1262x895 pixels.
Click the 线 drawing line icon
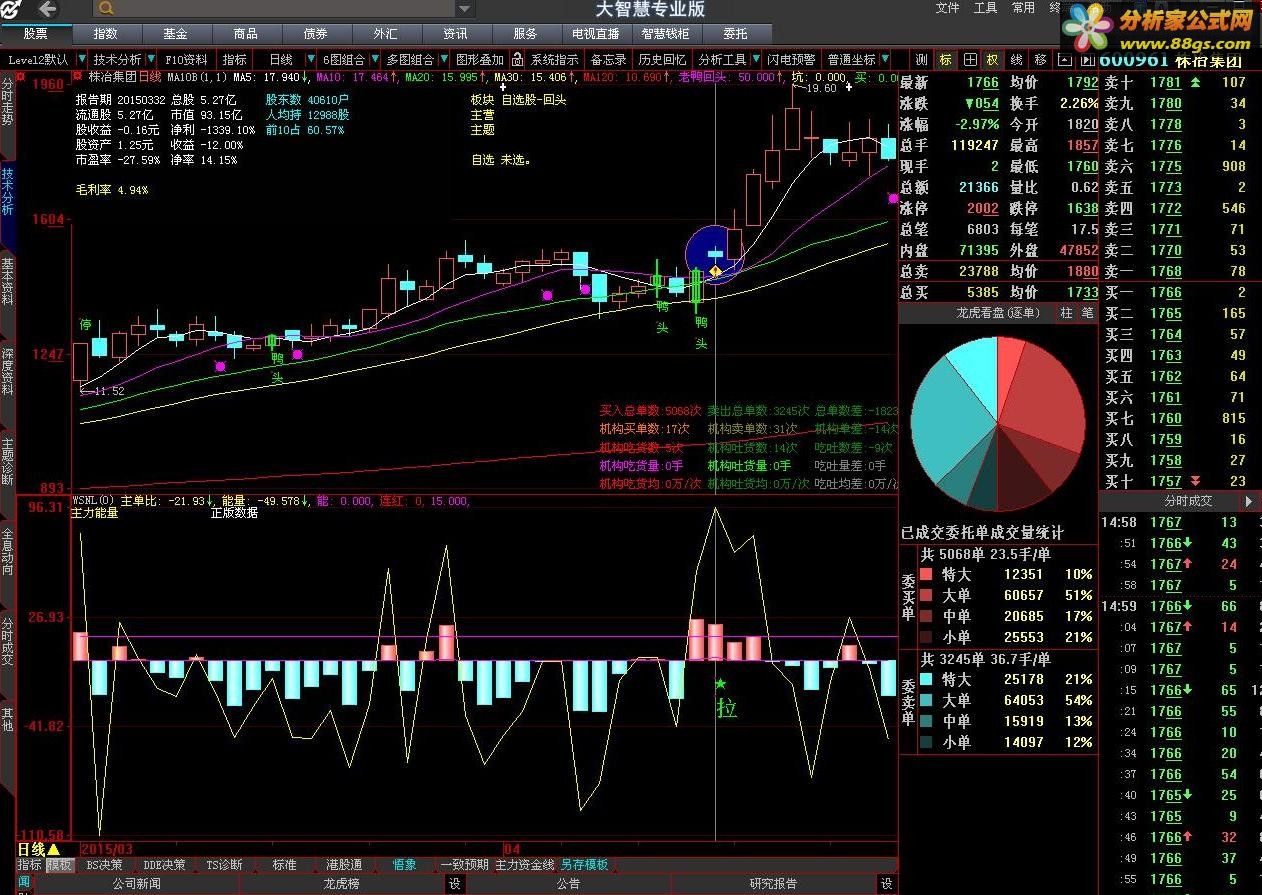1016,60
